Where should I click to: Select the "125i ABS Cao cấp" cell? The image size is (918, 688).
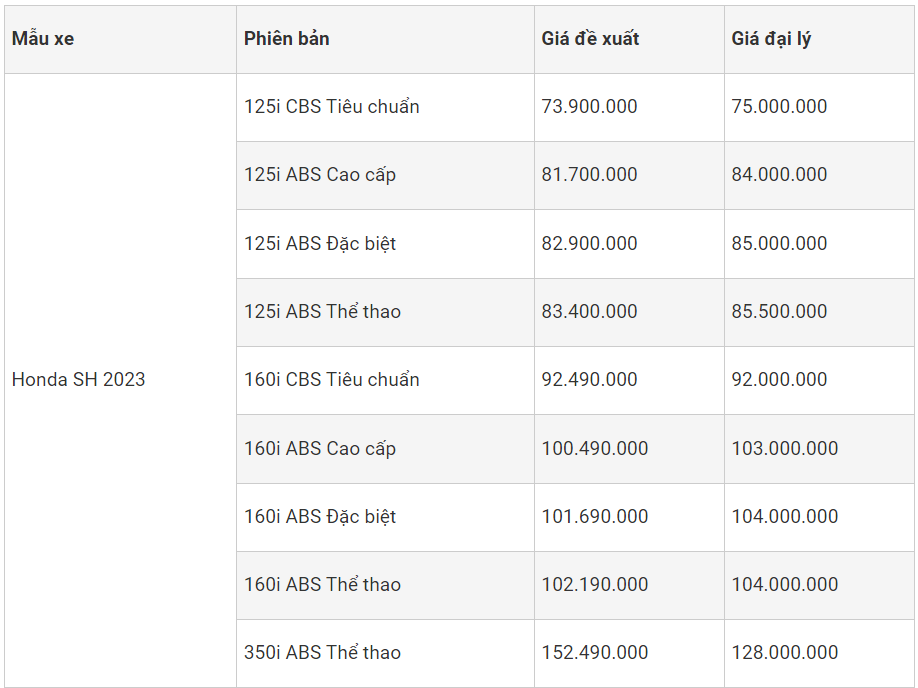tap(320, 175)
